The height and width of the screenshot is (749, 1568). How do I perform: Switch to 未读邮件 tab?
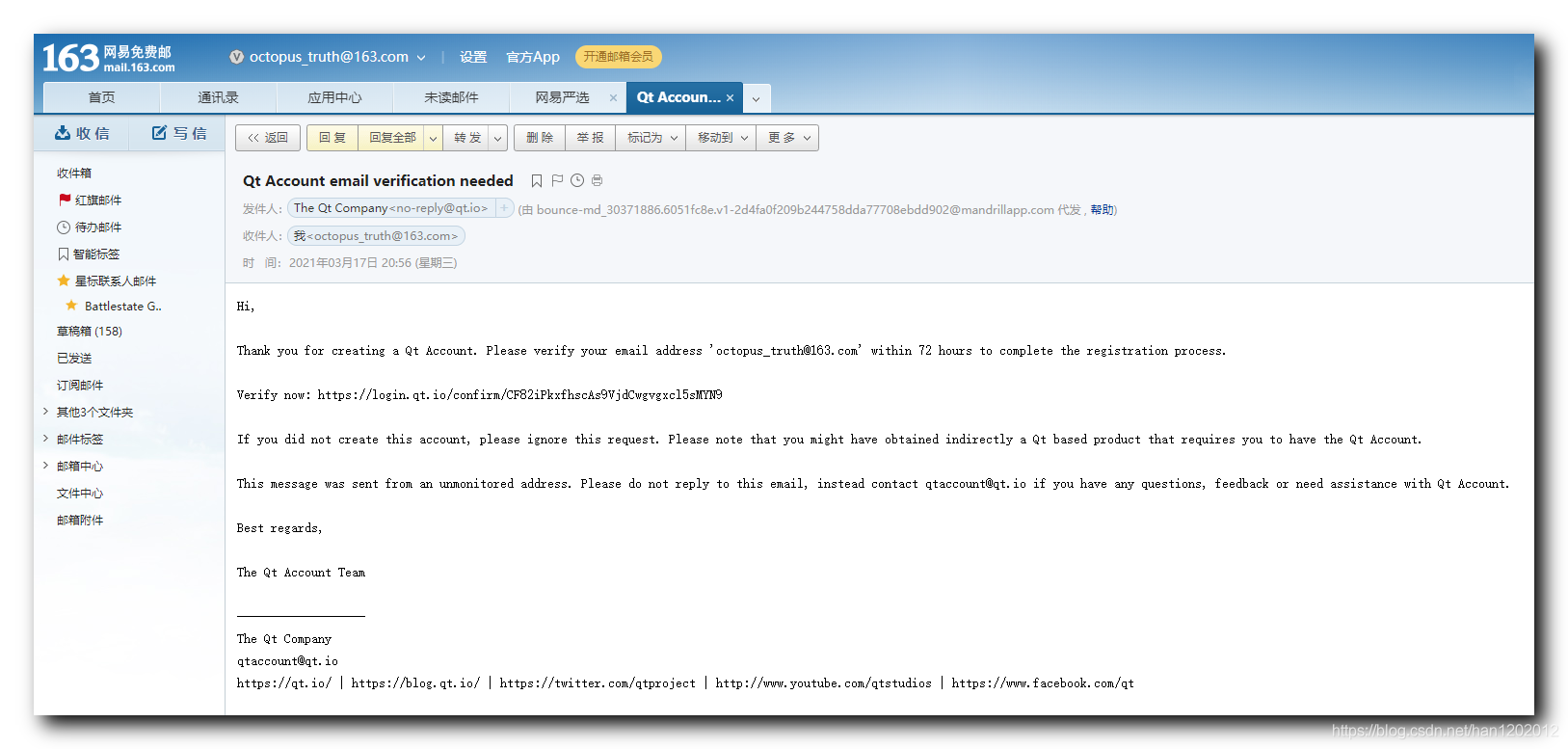pyautogui.click(x=451, y=98)
